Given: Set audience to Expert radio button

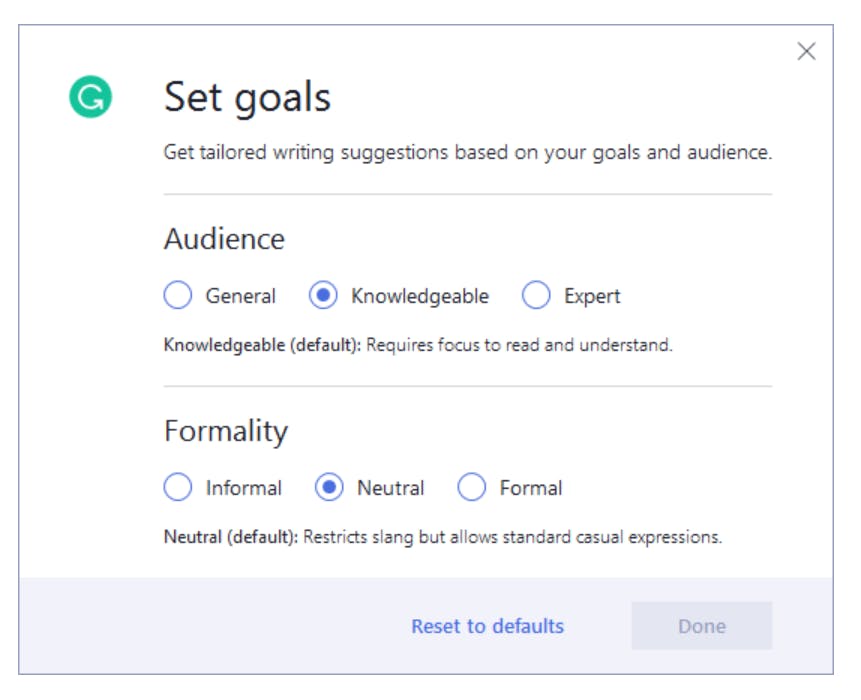Looking at the screenshot, I should point(536,296).
